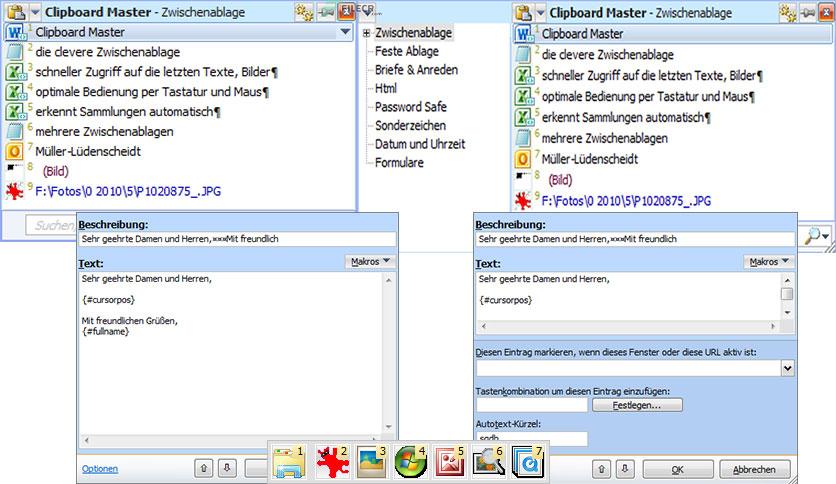Click the Optionen link
Viewport: 836px width, 484px height.
pyautogui.click(x=100, y=469)
